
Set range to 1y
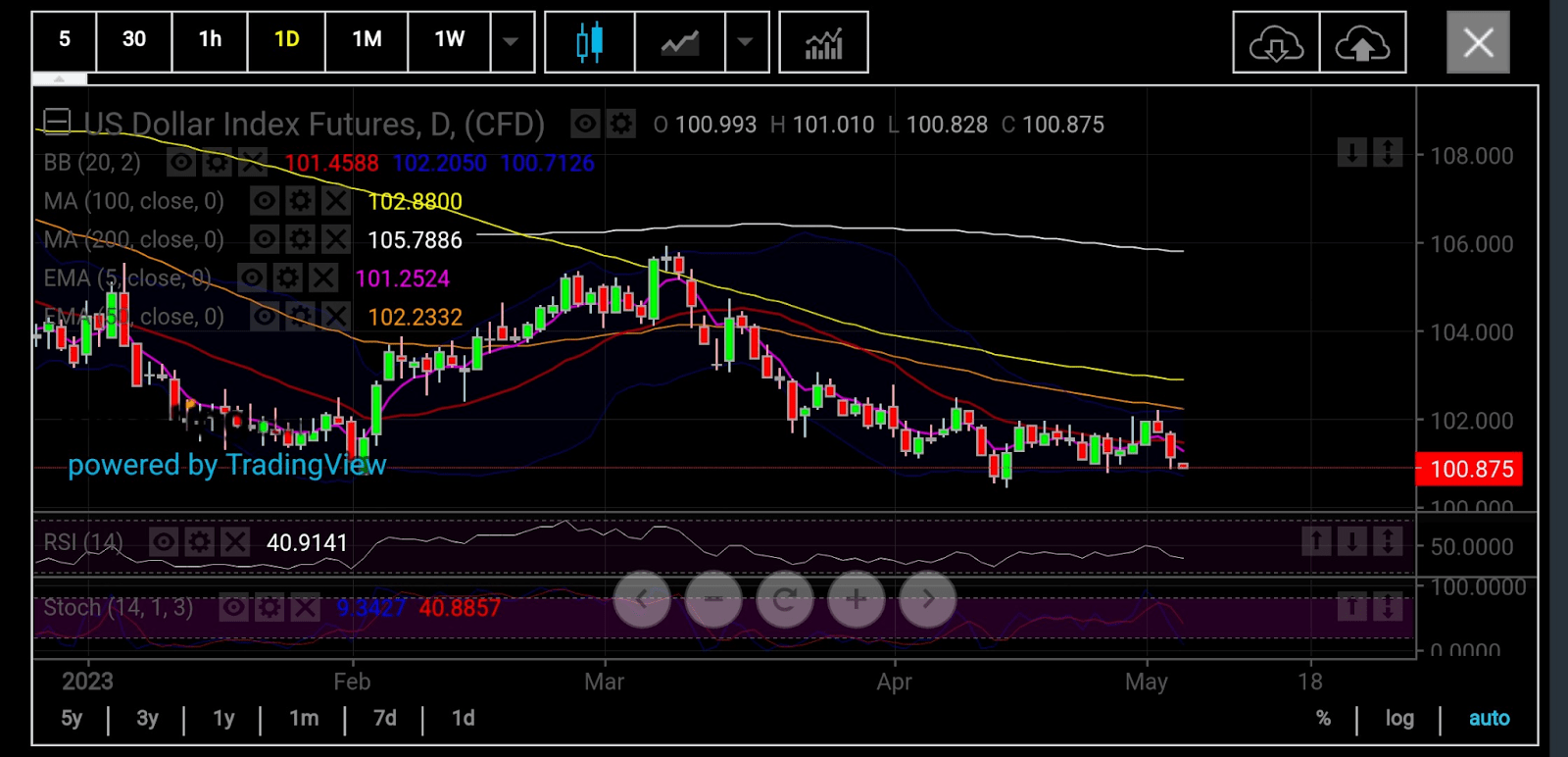[x=223, y=718]
